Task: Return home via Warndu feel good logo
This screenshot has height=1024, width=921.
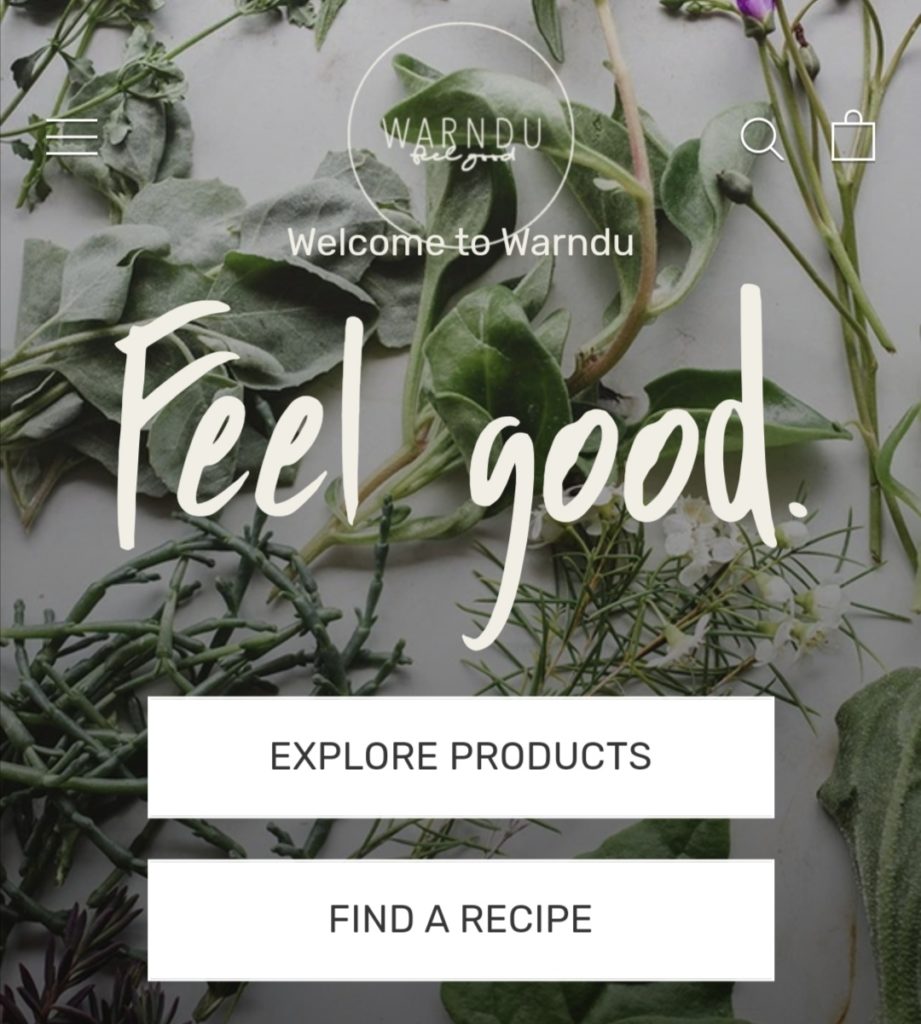Action: click(461, 136)
